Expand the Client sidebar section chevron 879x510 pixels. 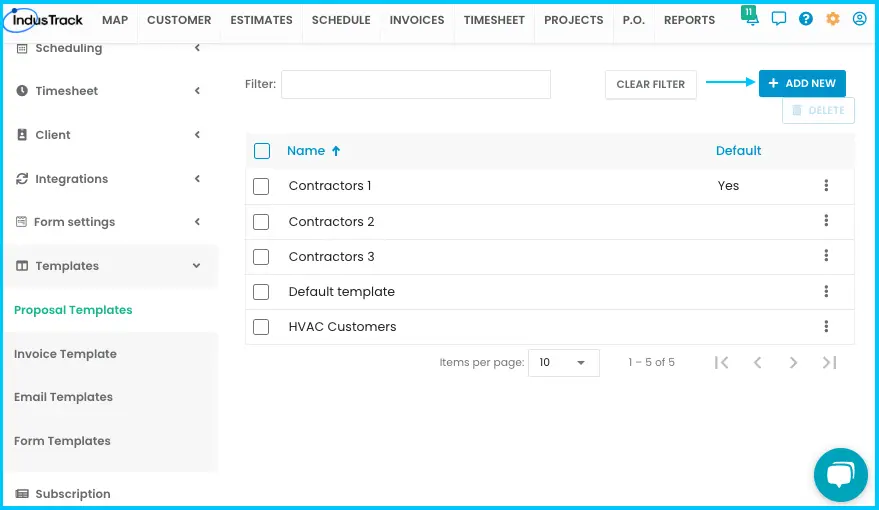[x=197, y=135]
